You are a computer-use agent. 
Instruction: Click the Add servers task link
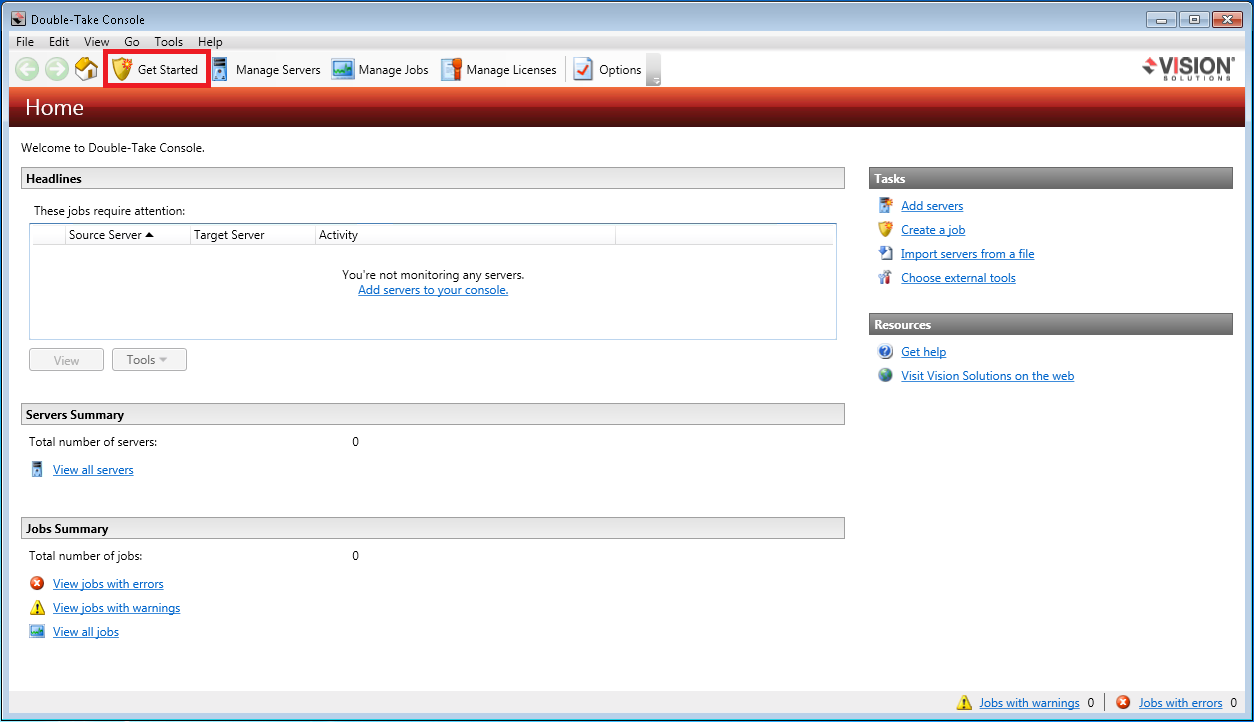[x=932, y=206]
